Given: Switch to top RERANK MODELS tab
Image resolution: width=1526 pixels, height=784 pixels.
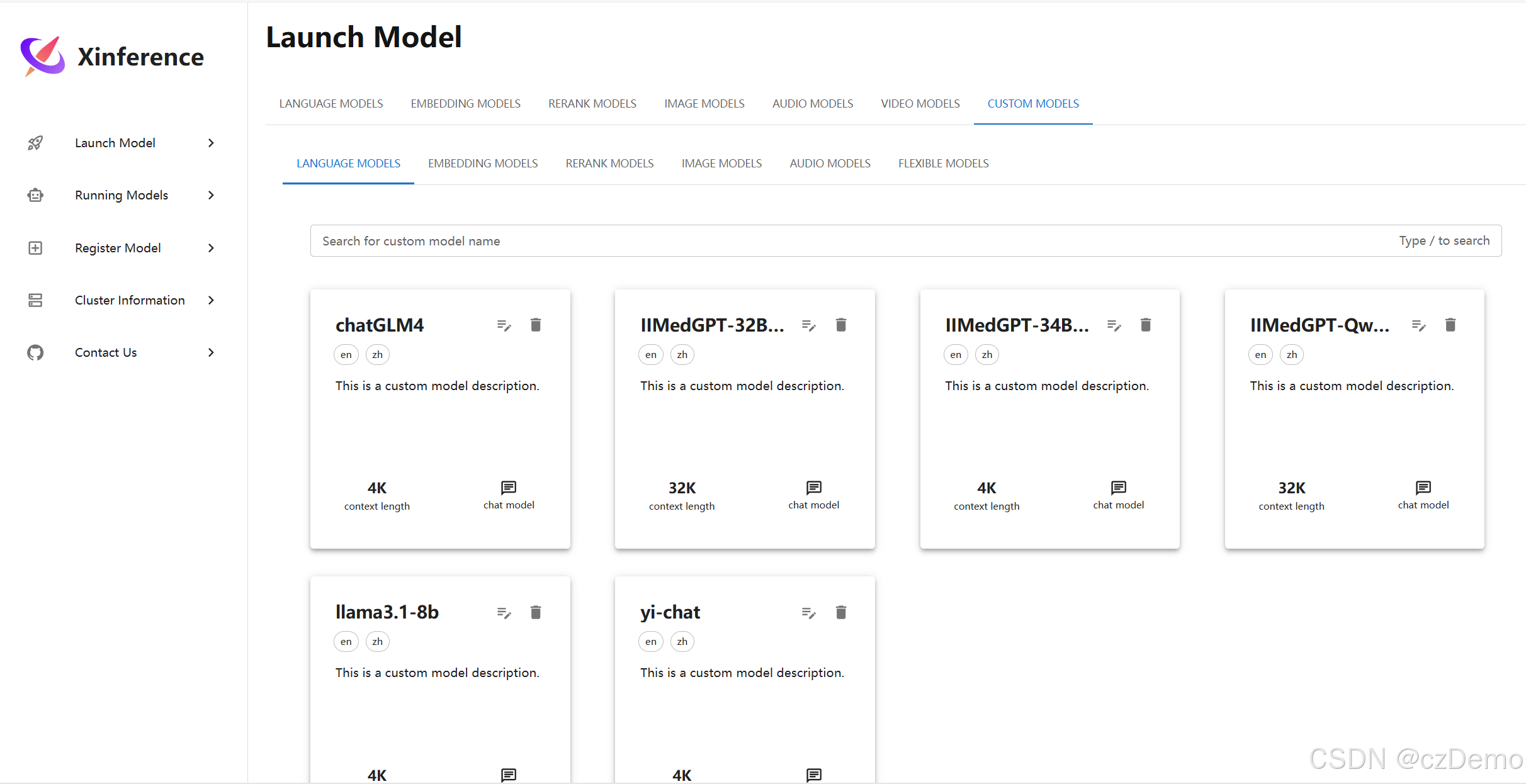Looking at the screenshot, I should point(592,104).
